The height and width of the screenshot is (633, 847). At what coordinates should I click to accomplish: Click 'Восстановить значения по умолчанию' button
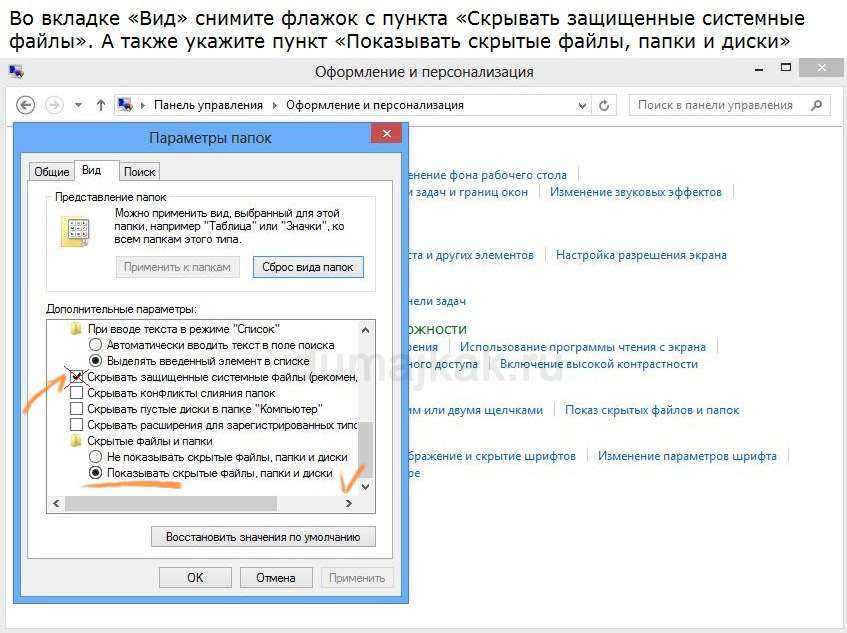[263, 537]
